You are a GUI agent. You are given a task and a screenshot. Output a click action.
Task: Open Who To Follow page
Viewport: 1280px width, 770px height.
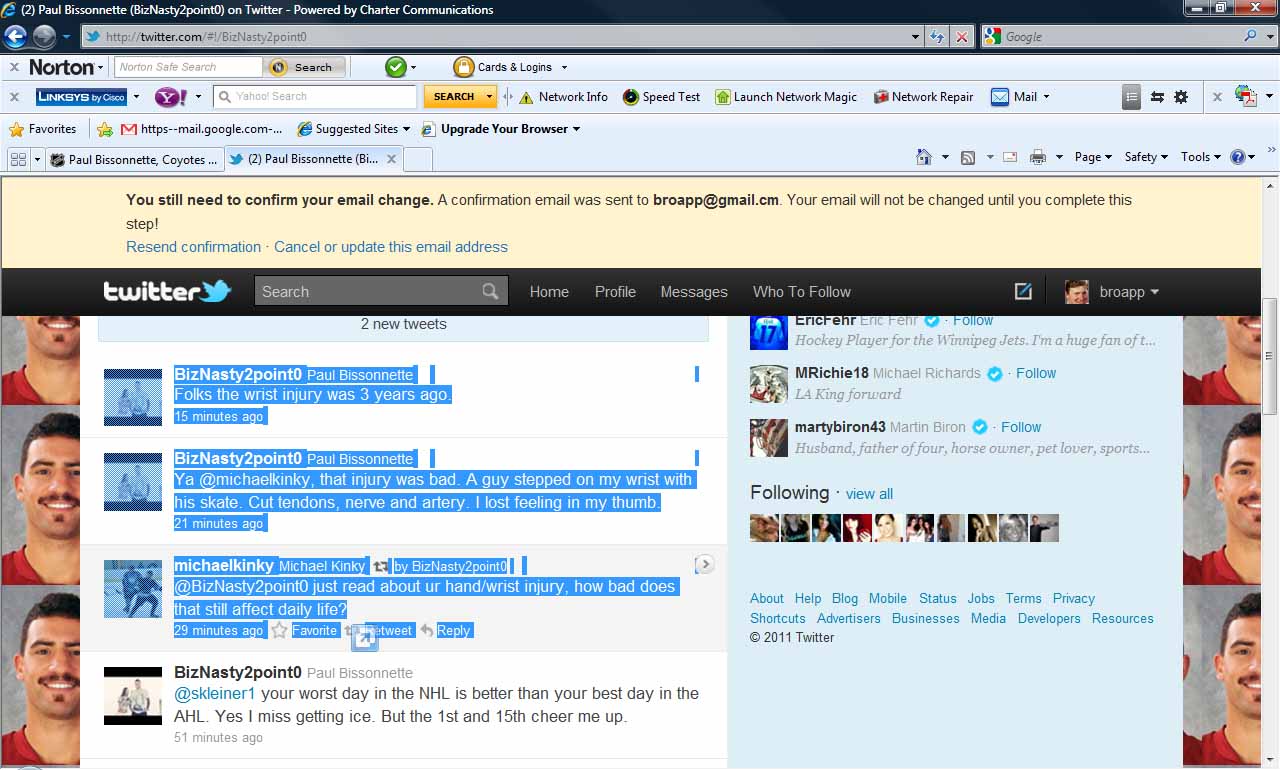[802, 292]
